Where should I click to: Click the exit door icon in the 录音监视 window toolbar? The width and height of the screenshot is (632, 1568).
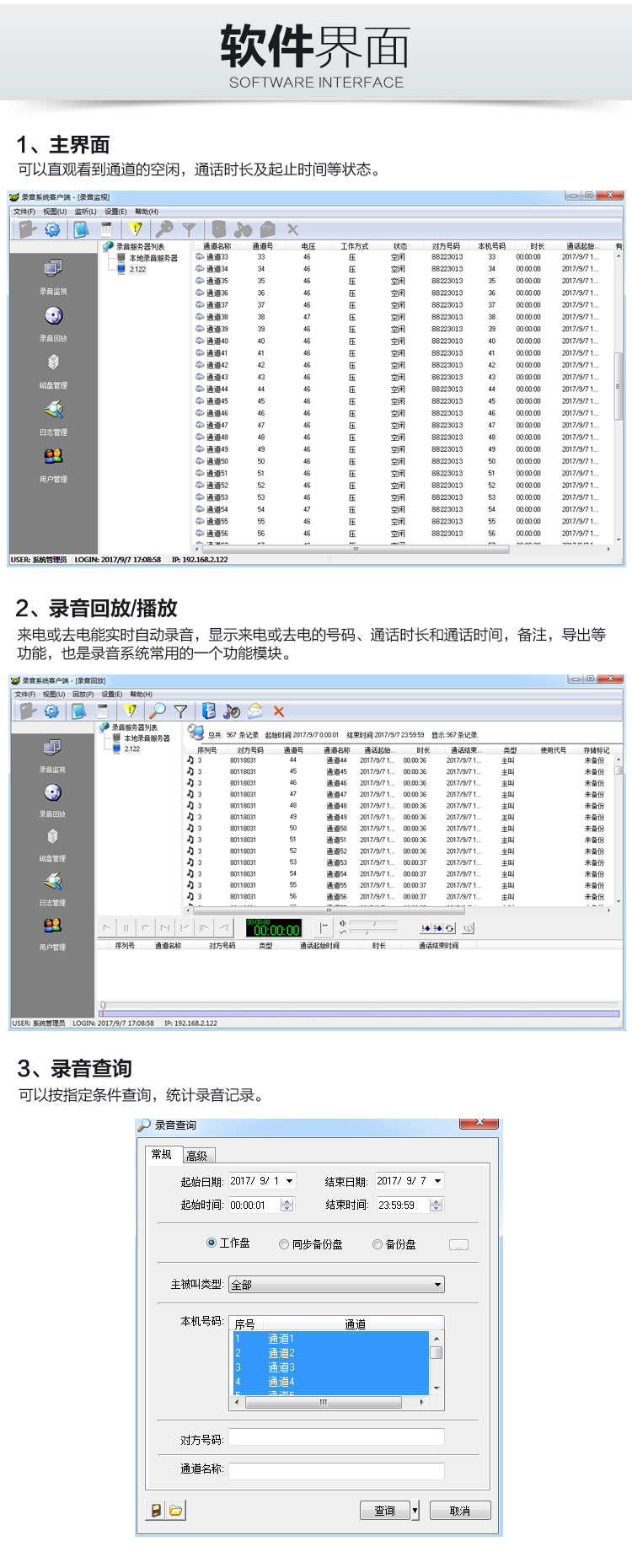point(27,228)
